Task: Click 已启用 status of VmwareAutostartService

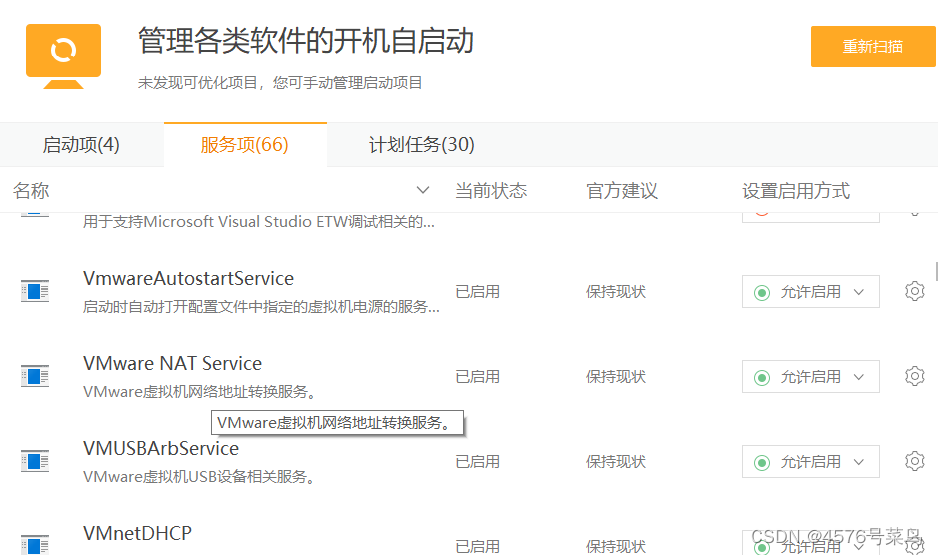Action: [477, 291]
